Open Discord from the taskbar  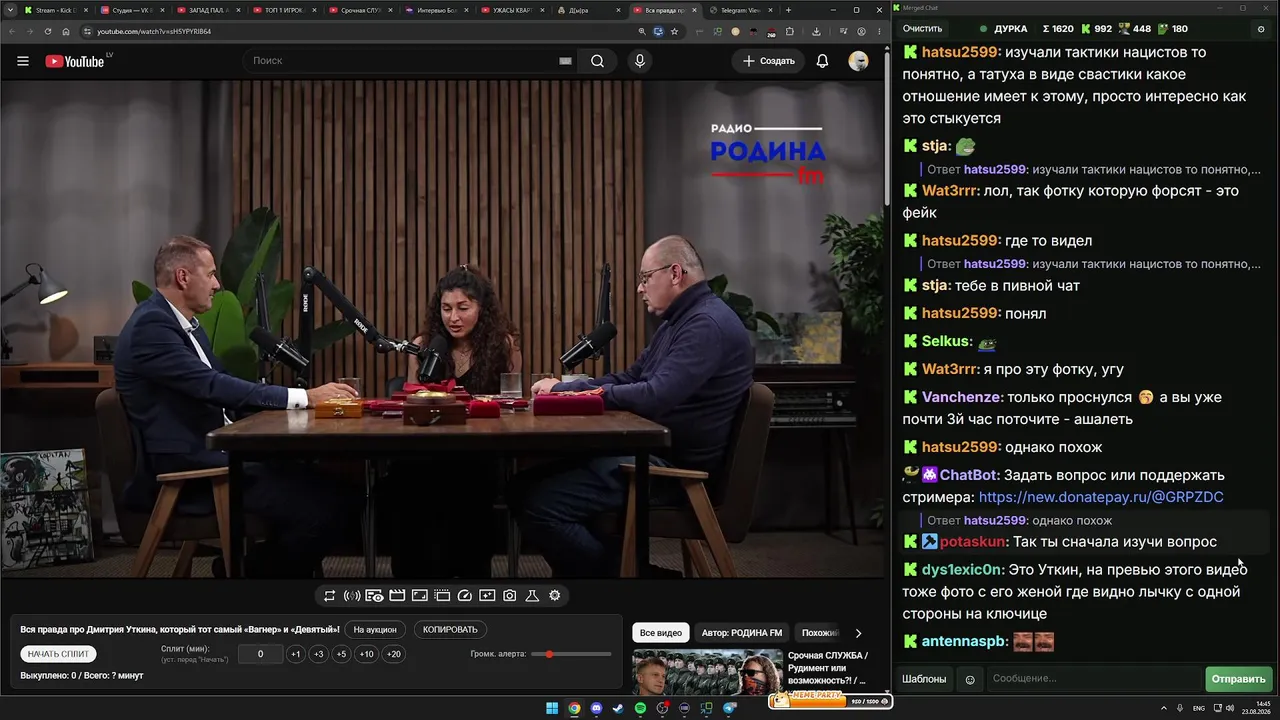pos(596,709)
